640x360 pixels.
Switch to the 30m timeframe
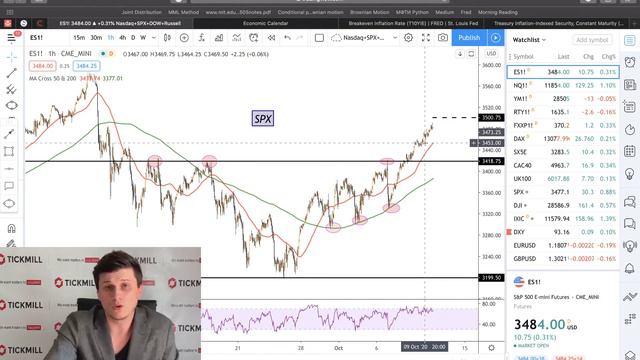point(96,38)
